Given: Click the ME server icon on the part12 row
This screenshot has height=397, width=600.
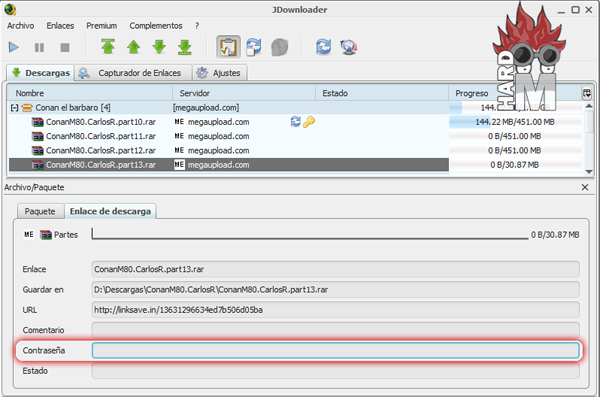Looking at the screenshot, I should click(179, 150).
